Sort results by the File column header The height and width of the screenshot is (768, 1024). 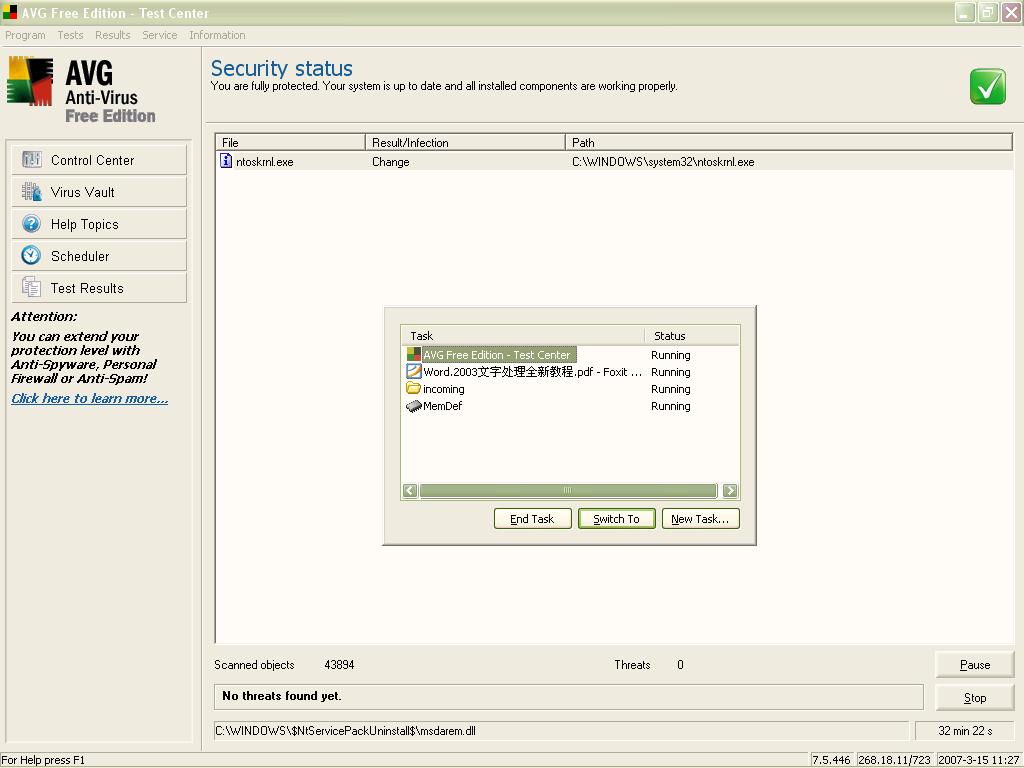[x=290, y=142]
